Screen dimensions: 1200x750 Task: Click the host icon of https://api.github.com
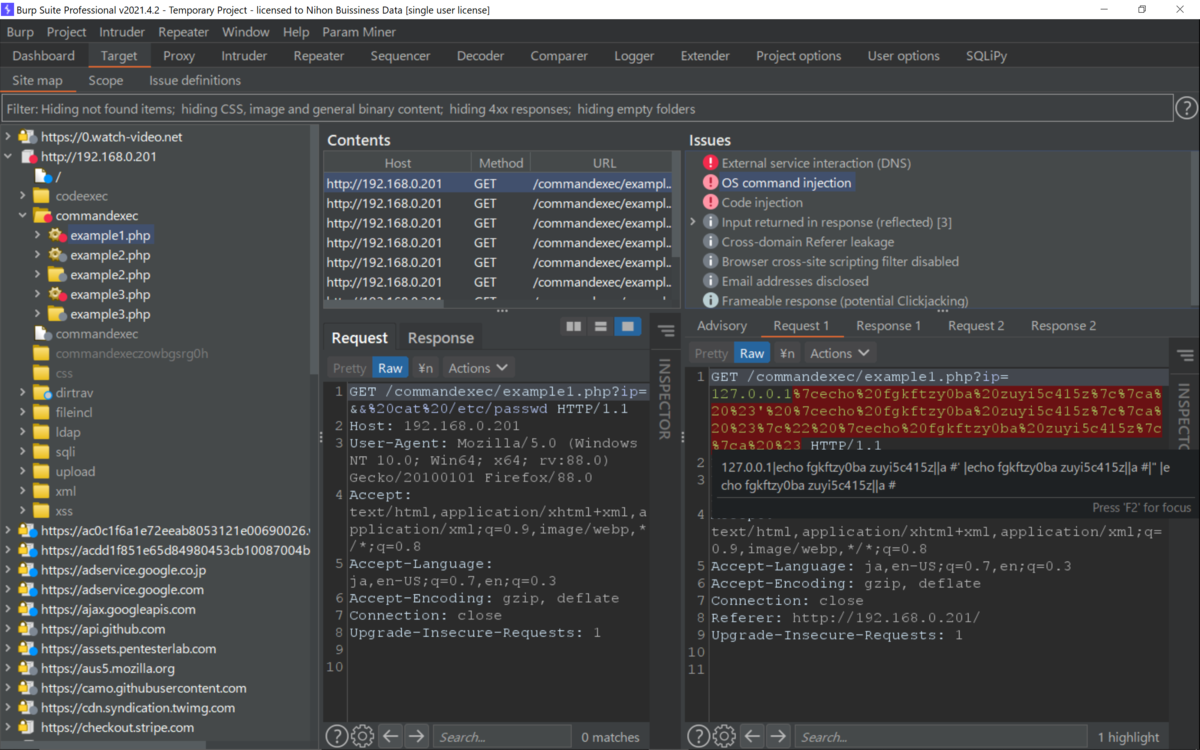pos(27,629)
